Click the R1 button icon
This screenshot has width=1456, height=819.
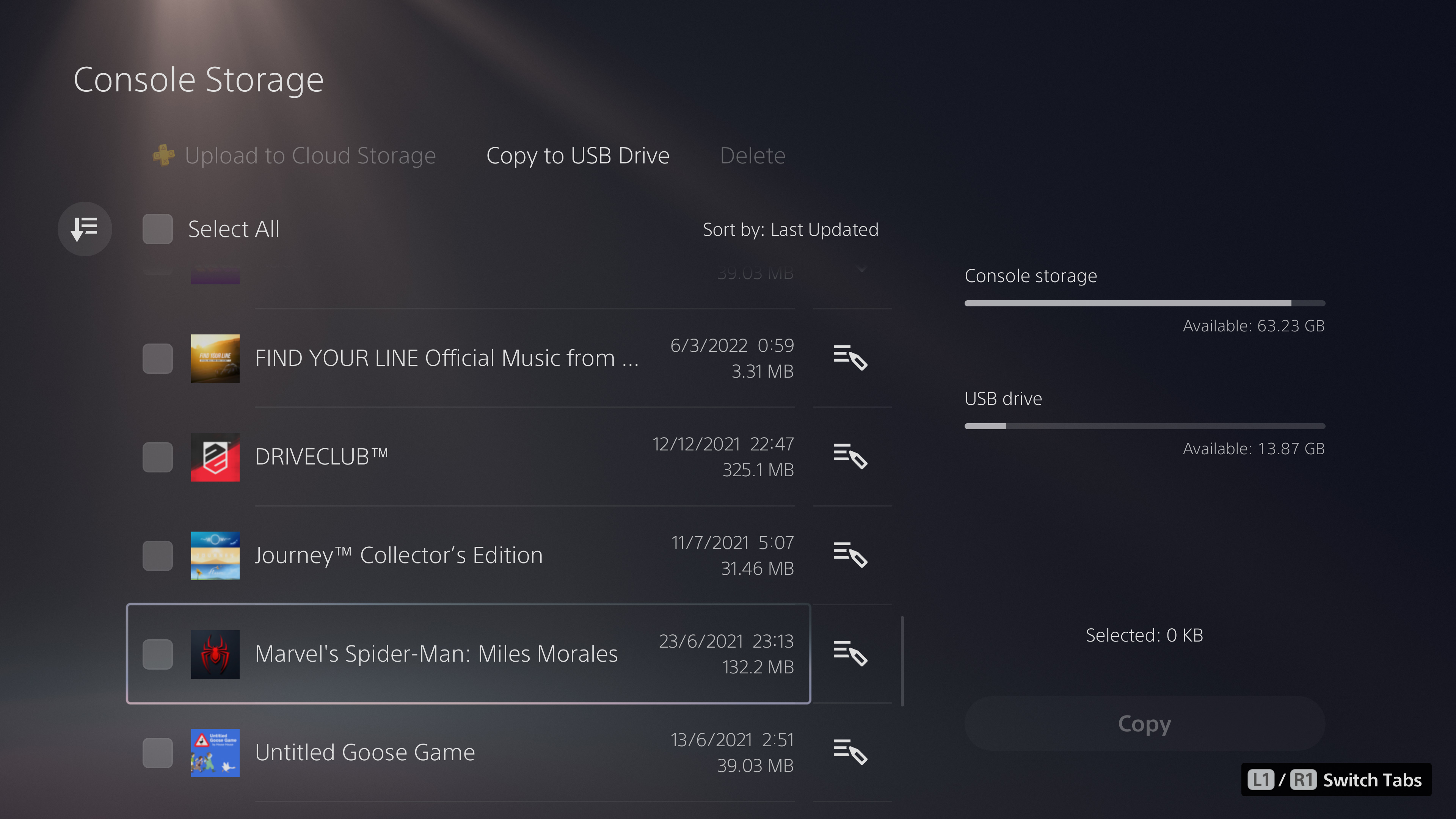click(x=1303, y=780)
